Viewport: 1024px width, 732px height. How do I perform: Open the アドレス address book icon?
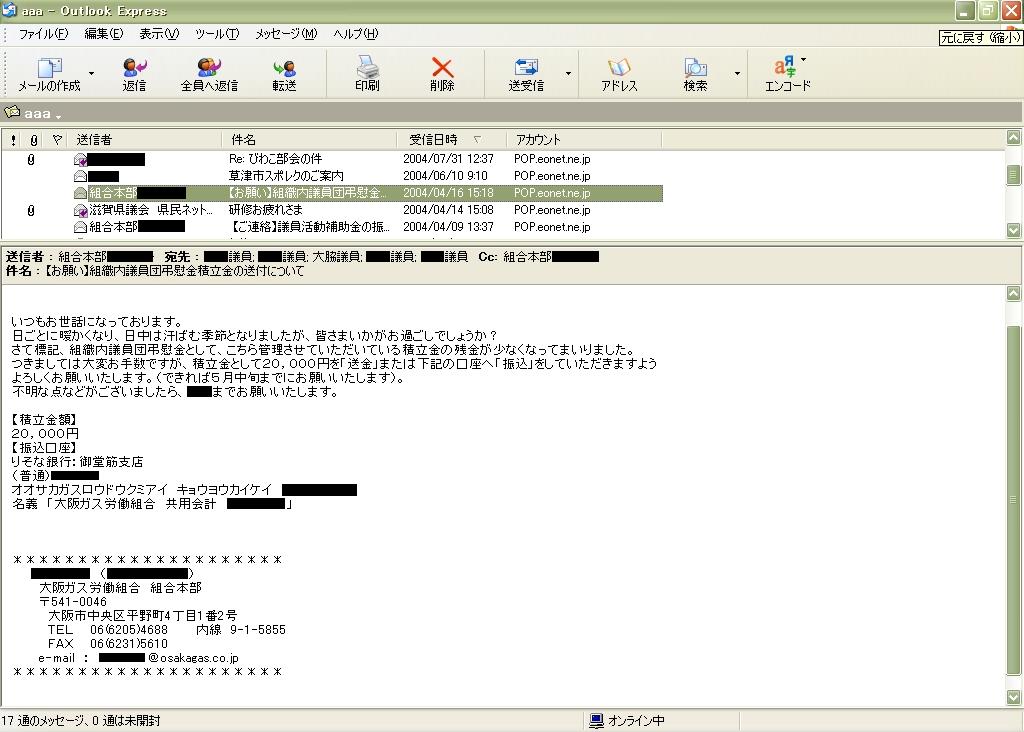click(619, 67)
